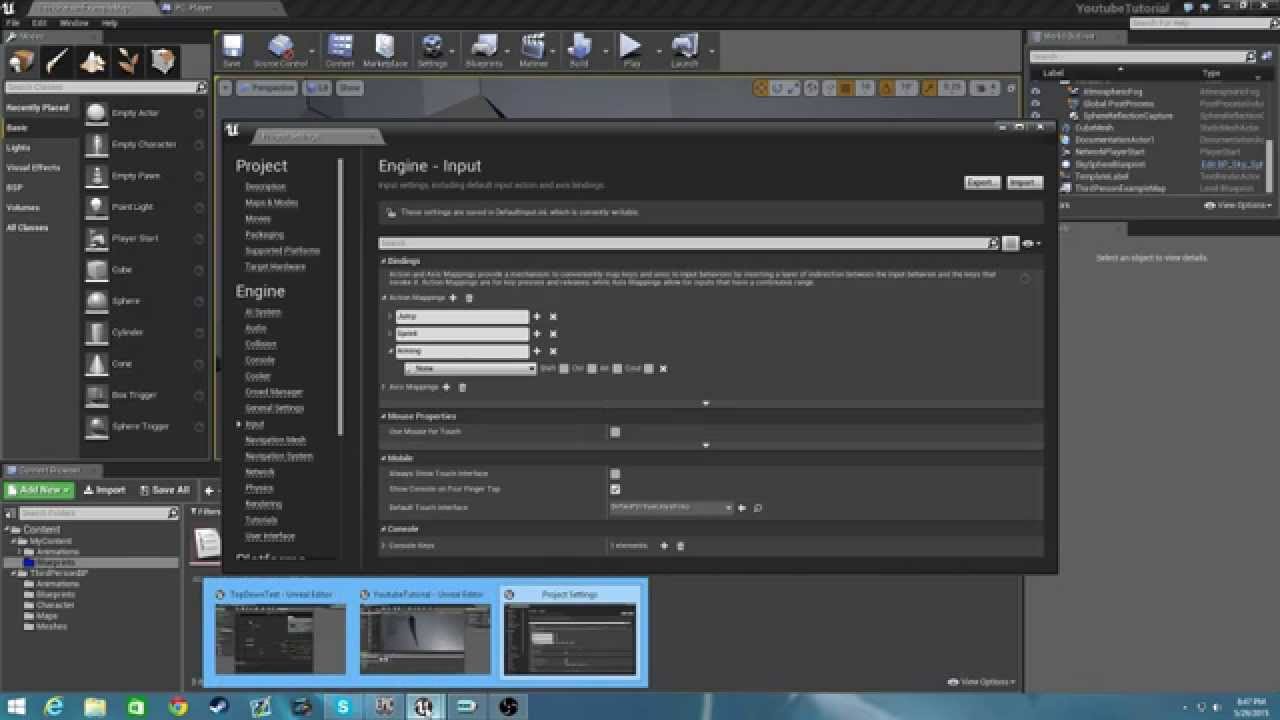Open the Settings toolbar button
The height and width of the screenshot is (720, 1280).
(x=433, y=50)
